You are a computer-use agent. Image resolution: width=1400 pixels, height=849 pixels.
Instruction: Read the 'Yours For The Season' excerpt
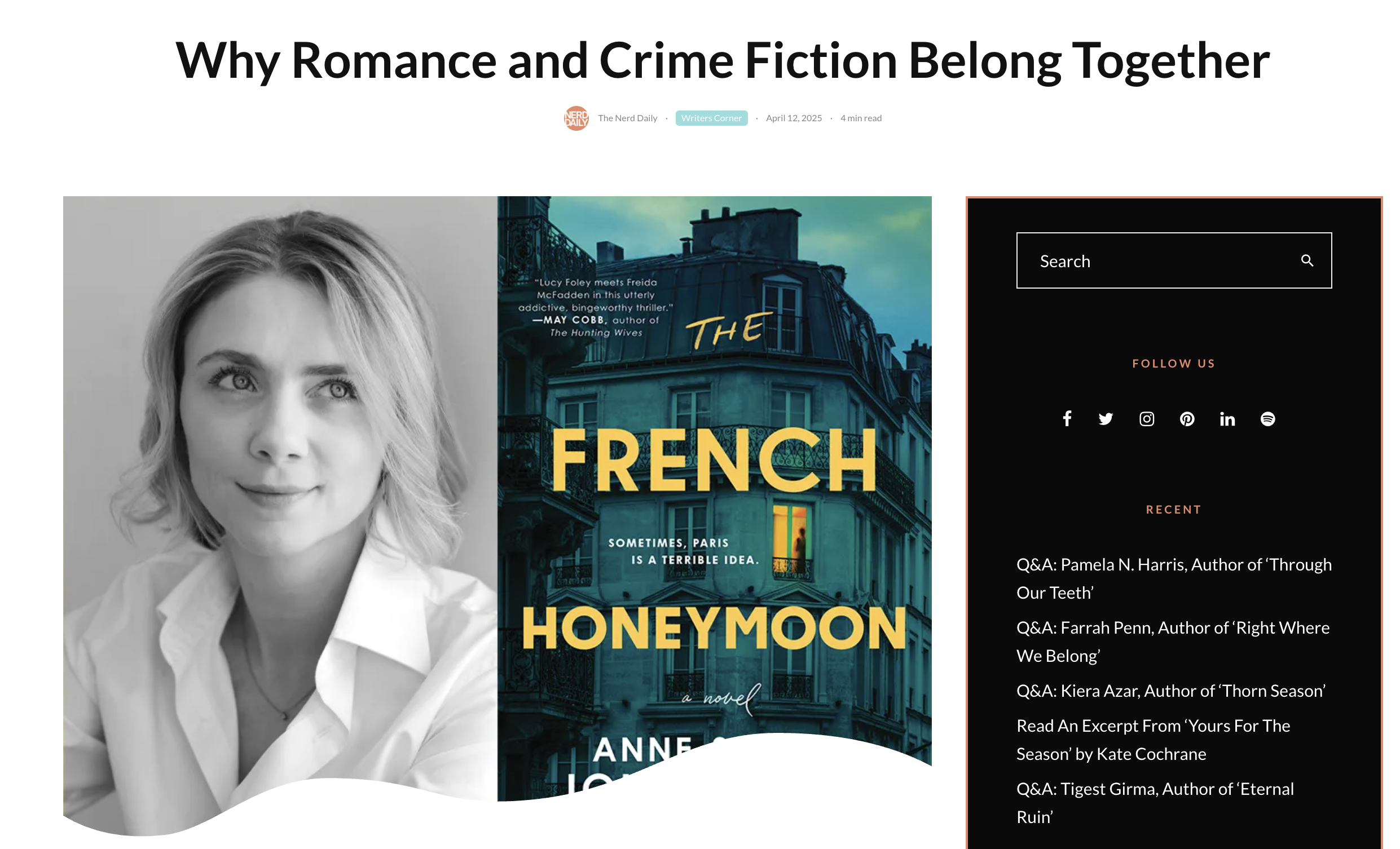click(1154, 740)
